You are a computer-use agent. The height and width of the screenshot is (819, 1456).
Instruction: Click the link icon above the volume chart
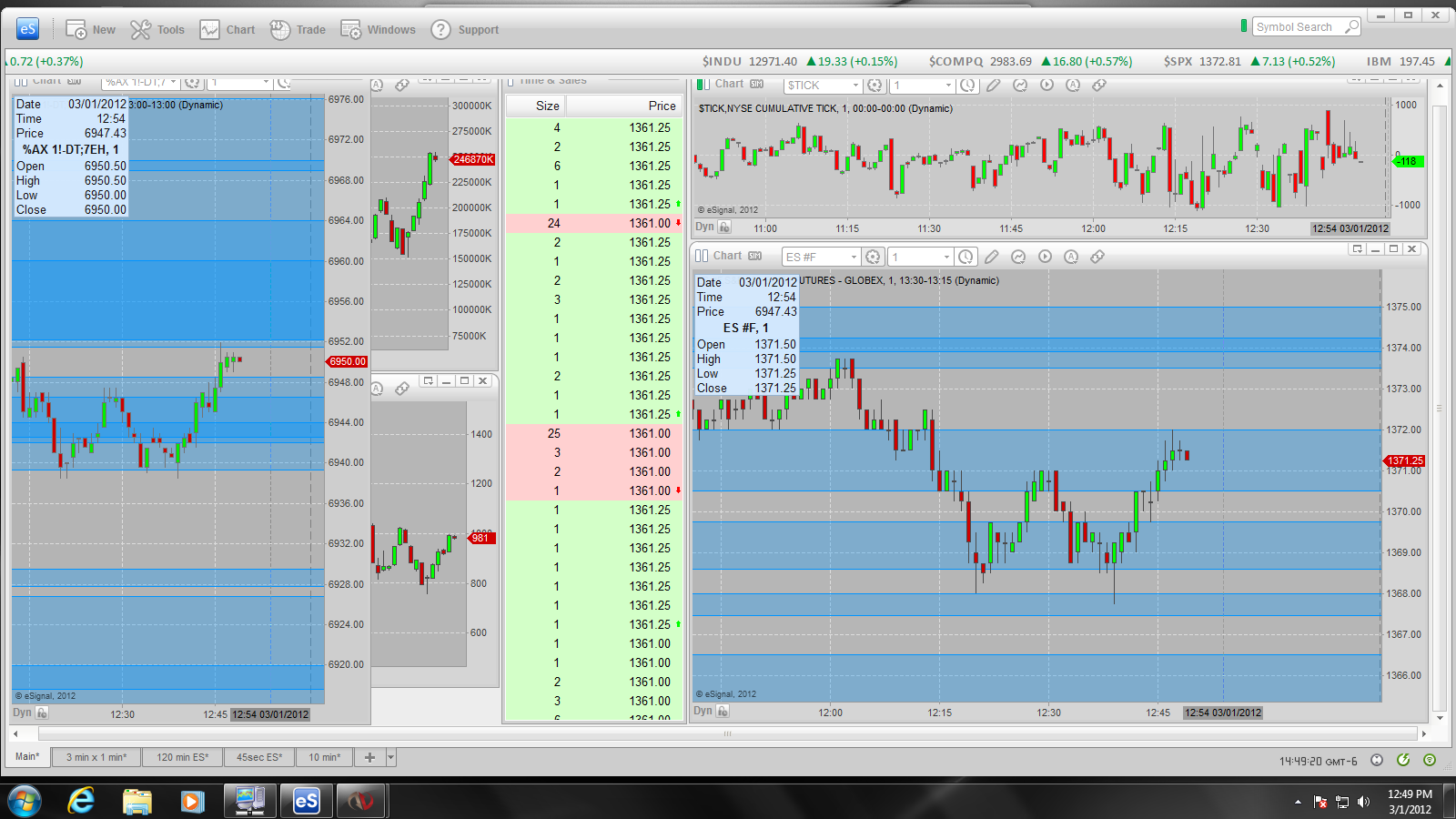click(402, 85)
